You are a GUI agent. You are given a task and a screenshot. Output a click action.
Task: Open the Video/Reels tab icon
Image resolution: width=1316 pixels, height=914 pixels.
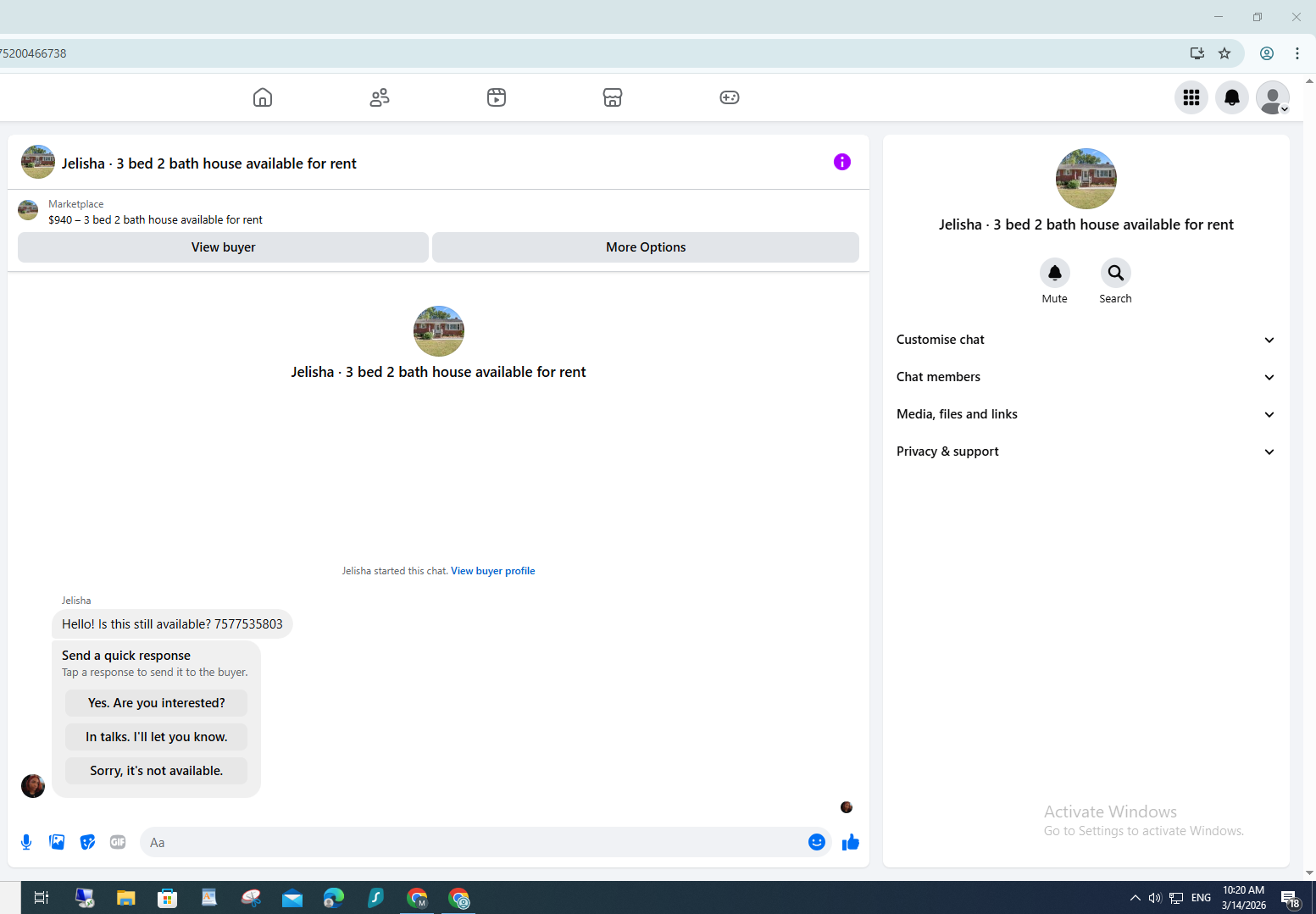pyautogui.click(x=497, y=97)
